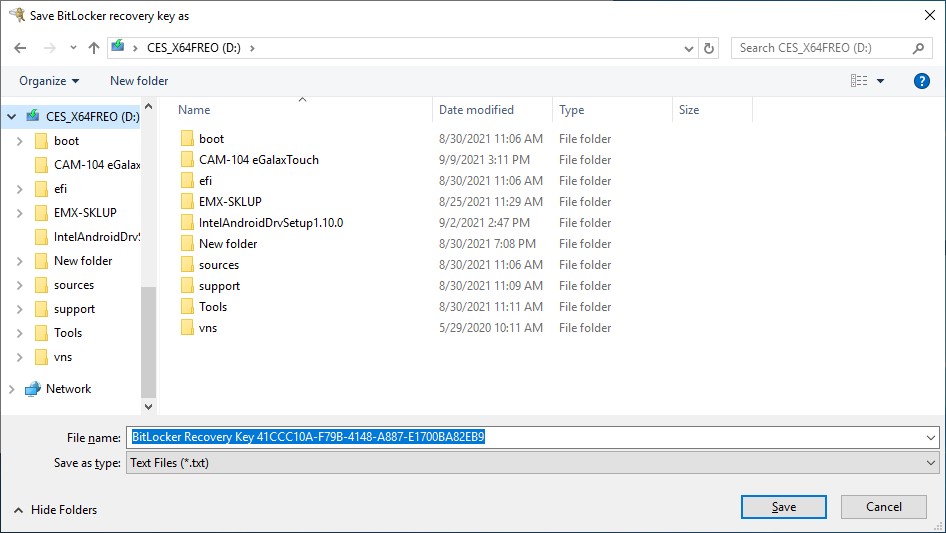Sort files by Date modified column
946x533 pixels.
point(476,110)
